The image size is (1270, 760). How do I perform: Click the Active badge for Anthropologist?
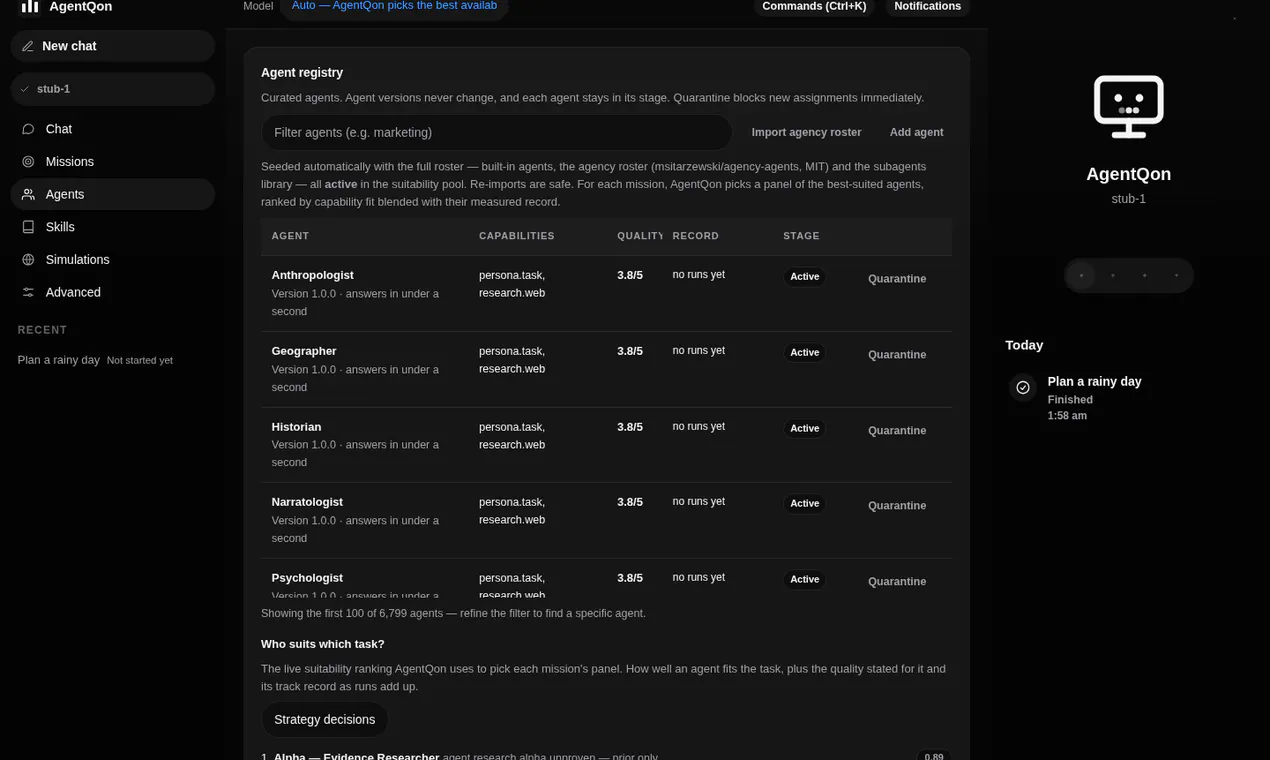(x=805, y=277)
